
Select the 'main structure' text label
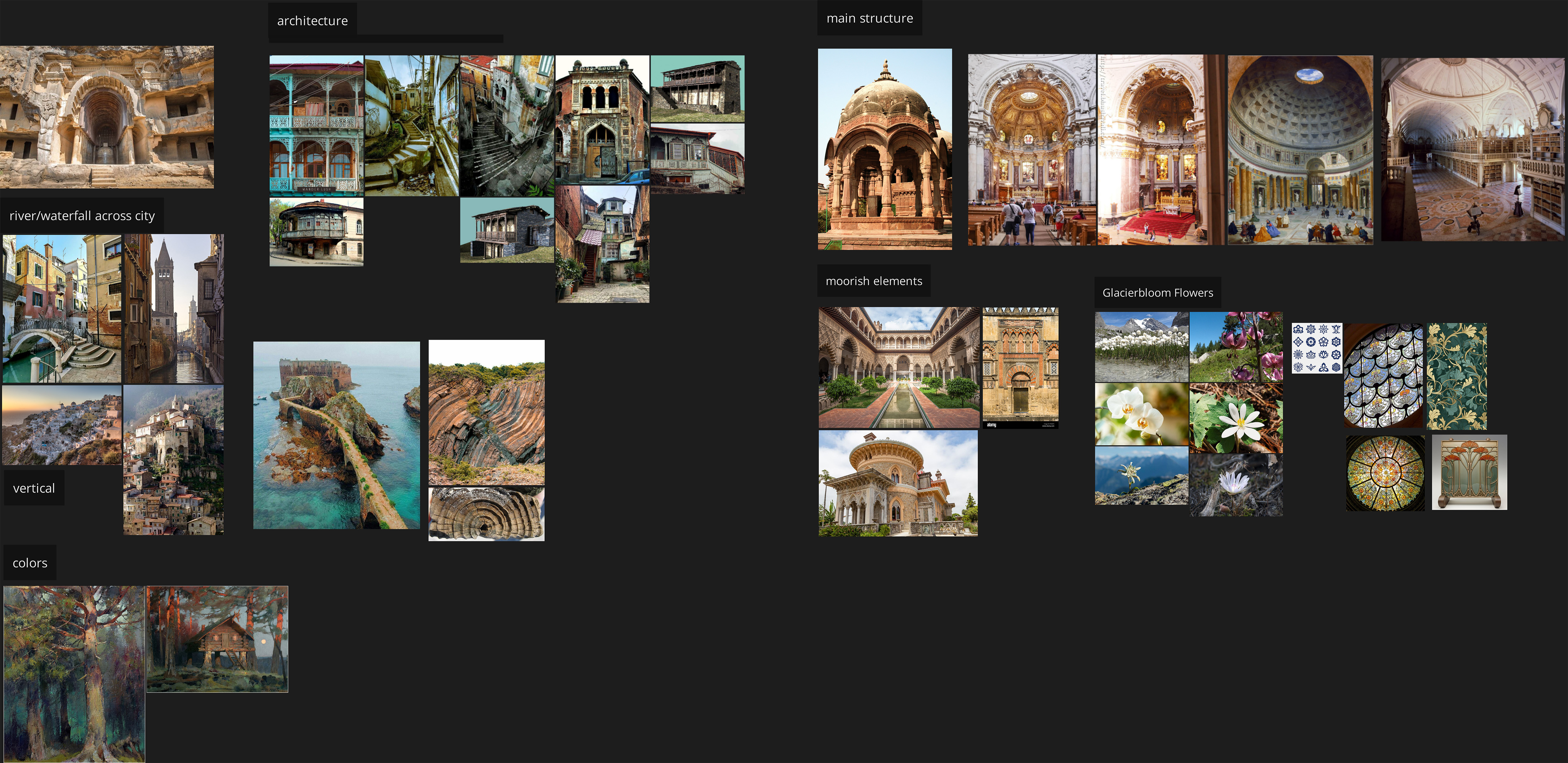point(869,18)
